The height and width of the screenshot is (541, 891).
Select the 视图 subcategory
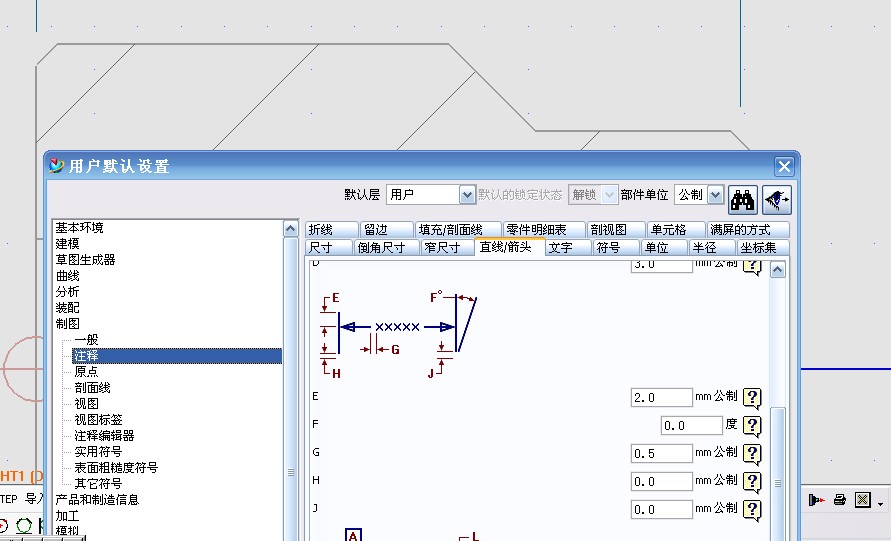pos(86,403)
